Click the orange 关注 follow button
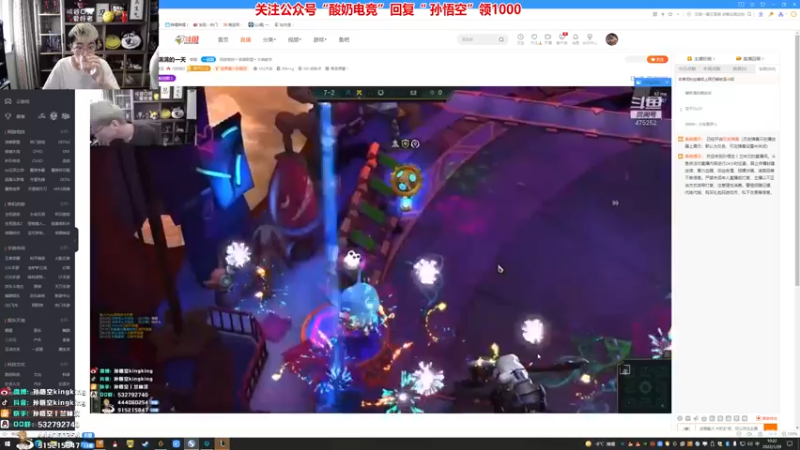 click(657, 59)
